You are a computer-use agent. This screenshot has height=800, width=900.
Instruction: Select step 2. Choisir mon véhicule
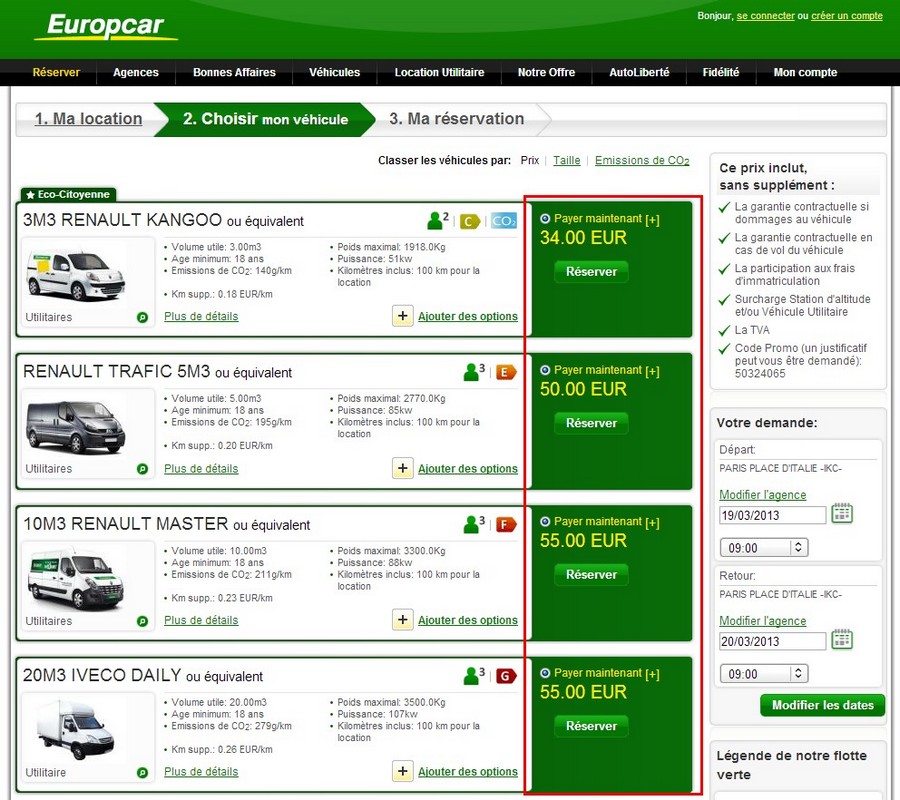coord(265,119)
